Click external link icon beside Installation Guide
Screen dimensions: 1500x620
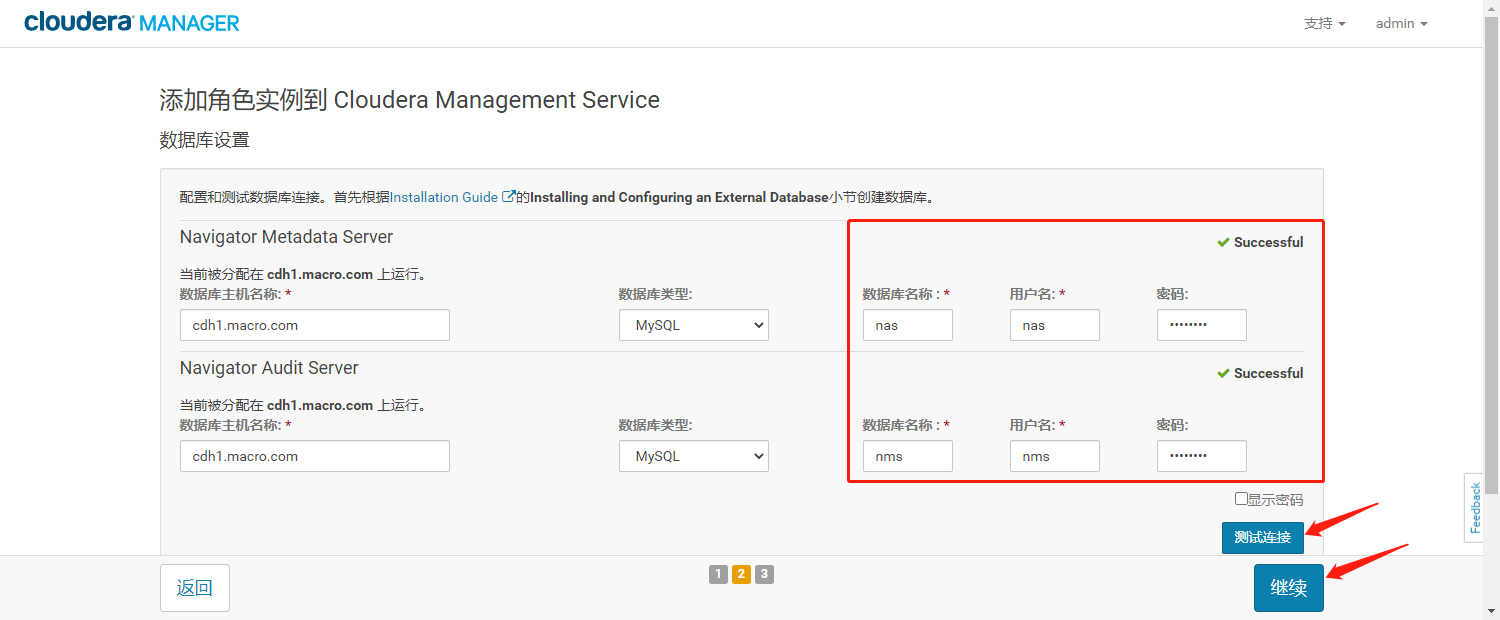[x=508, y=197]
